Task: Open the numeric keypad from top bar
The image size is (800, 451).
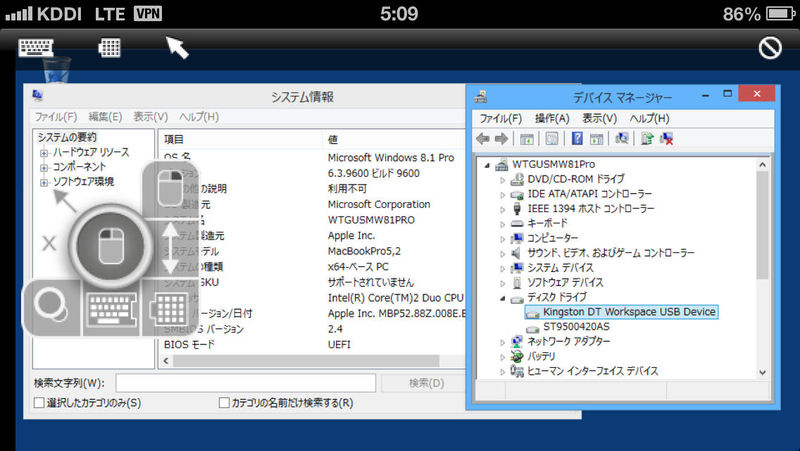Action: (109, 48)
